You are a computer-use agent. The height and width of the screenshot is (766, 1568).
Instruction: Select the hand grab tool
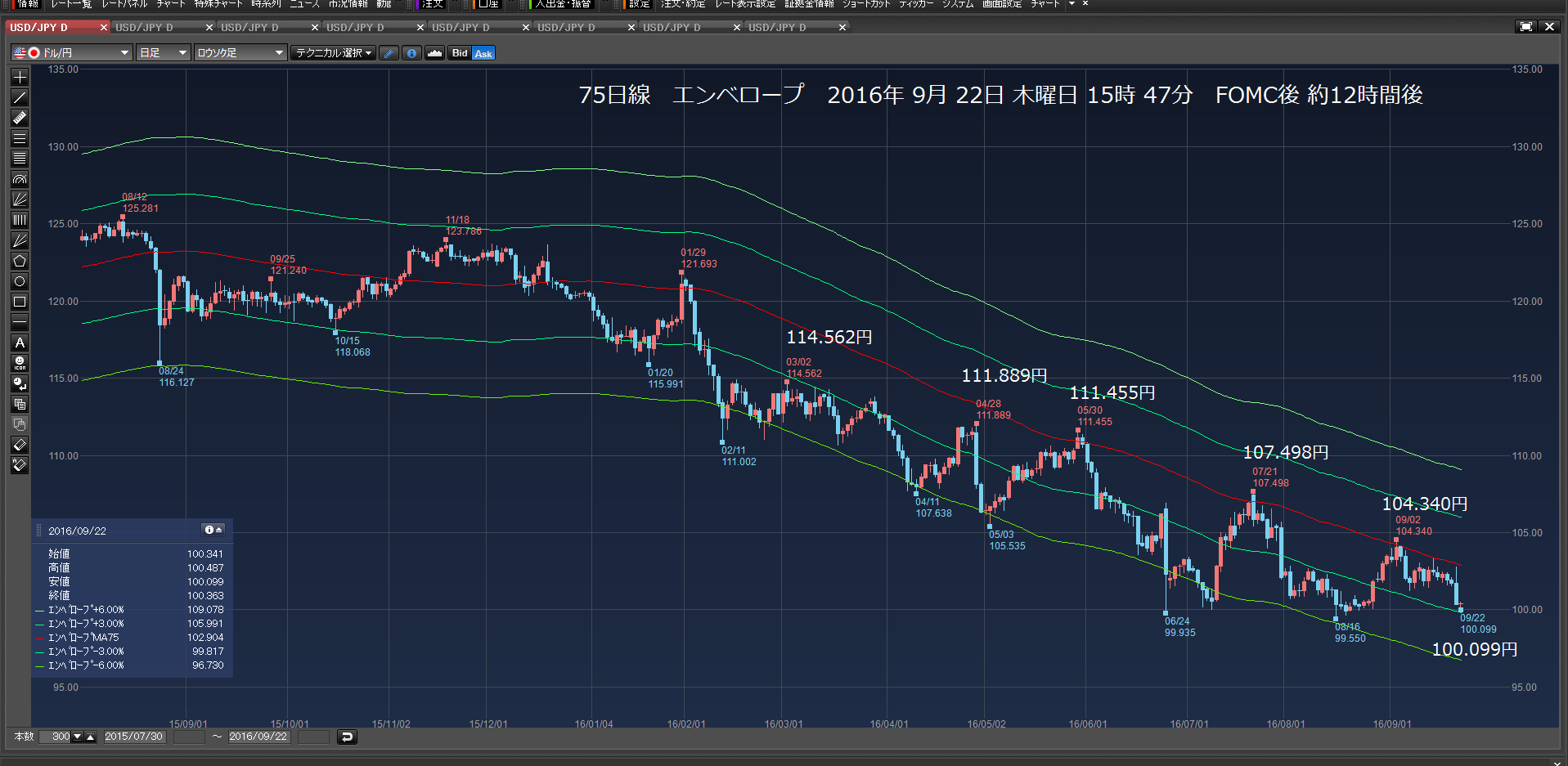[20, 424]
